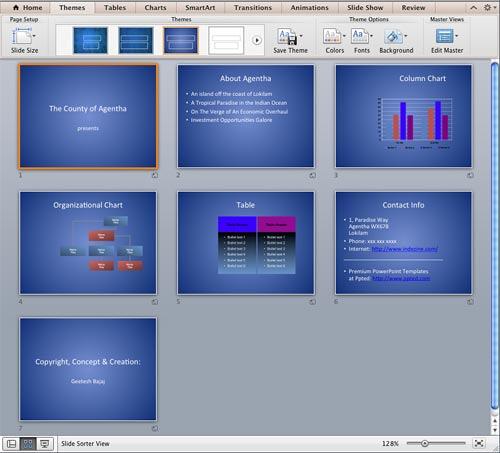Show more themes with round arrow button
The height and width of the screenshot is (453, 500).
pos(257,41)
